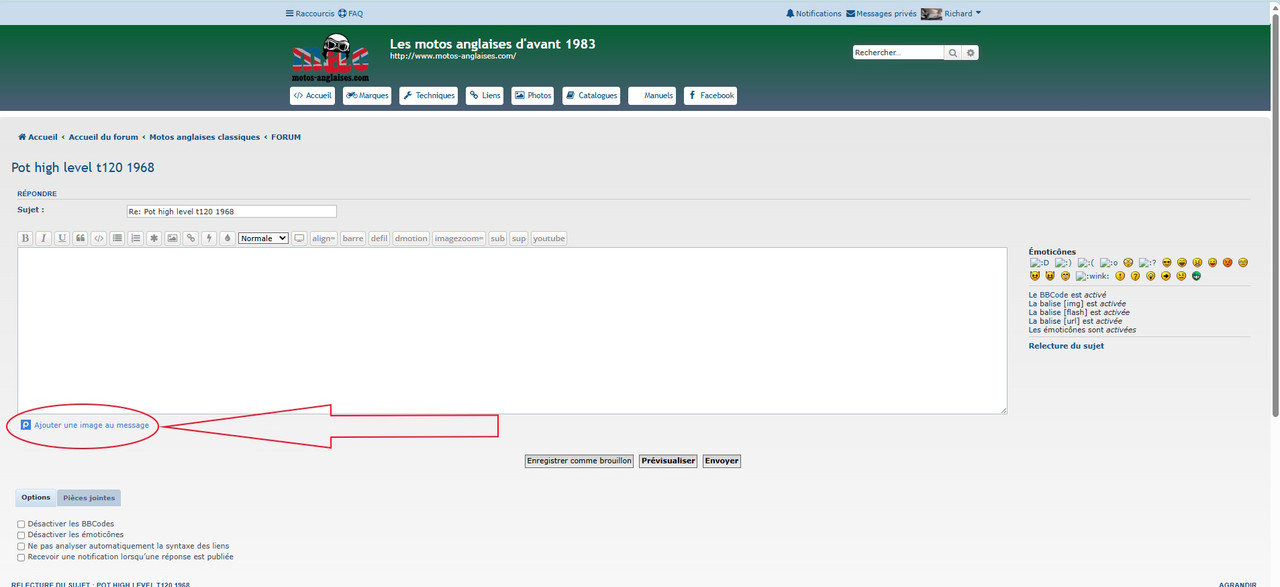This screenshot has height=587, width=1280.
Task: Apply bold formatting with the B button
Action: pos(26,238)
